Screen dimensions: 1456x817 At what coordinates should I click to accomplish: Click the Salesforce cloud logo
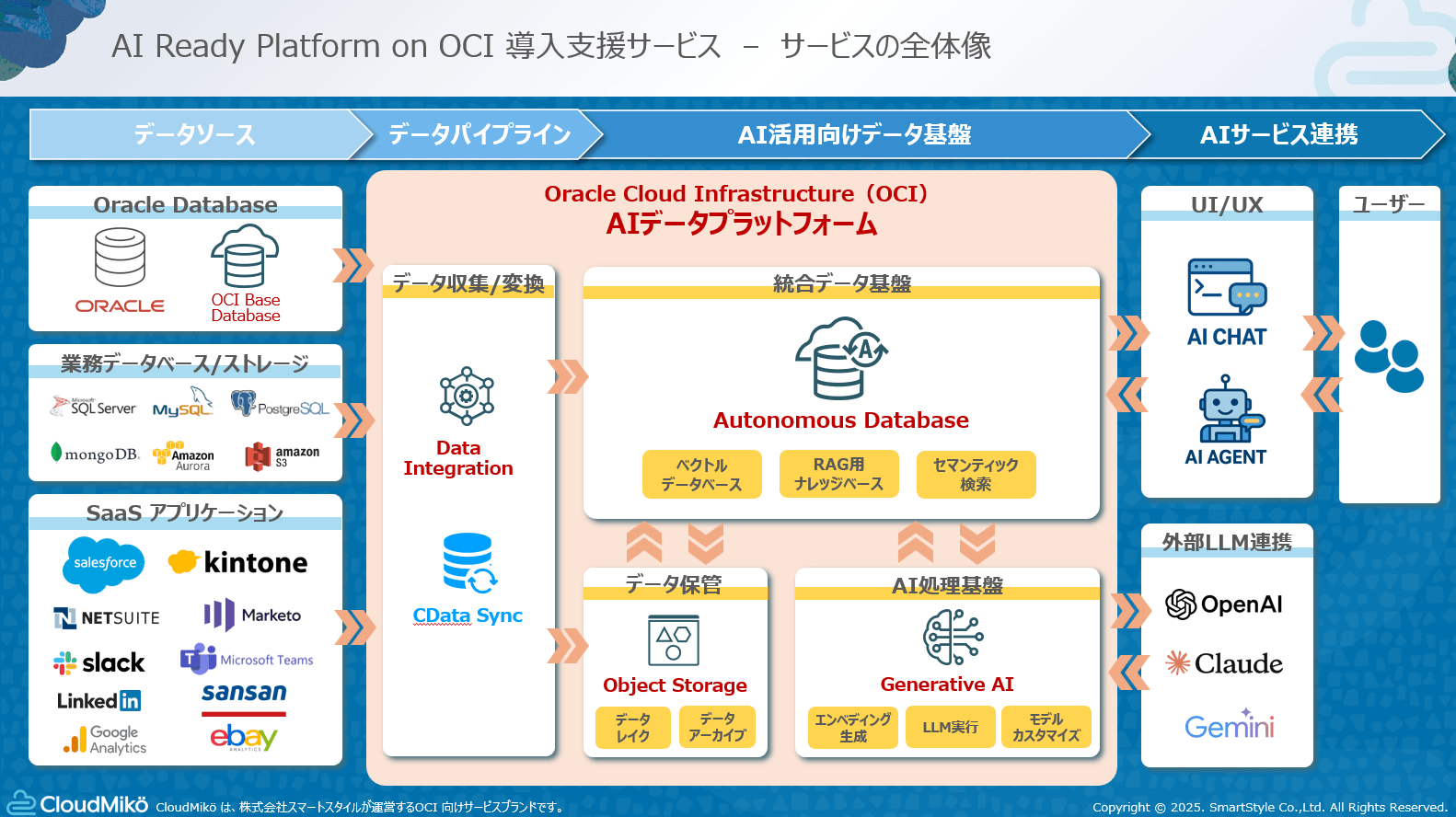104,563
